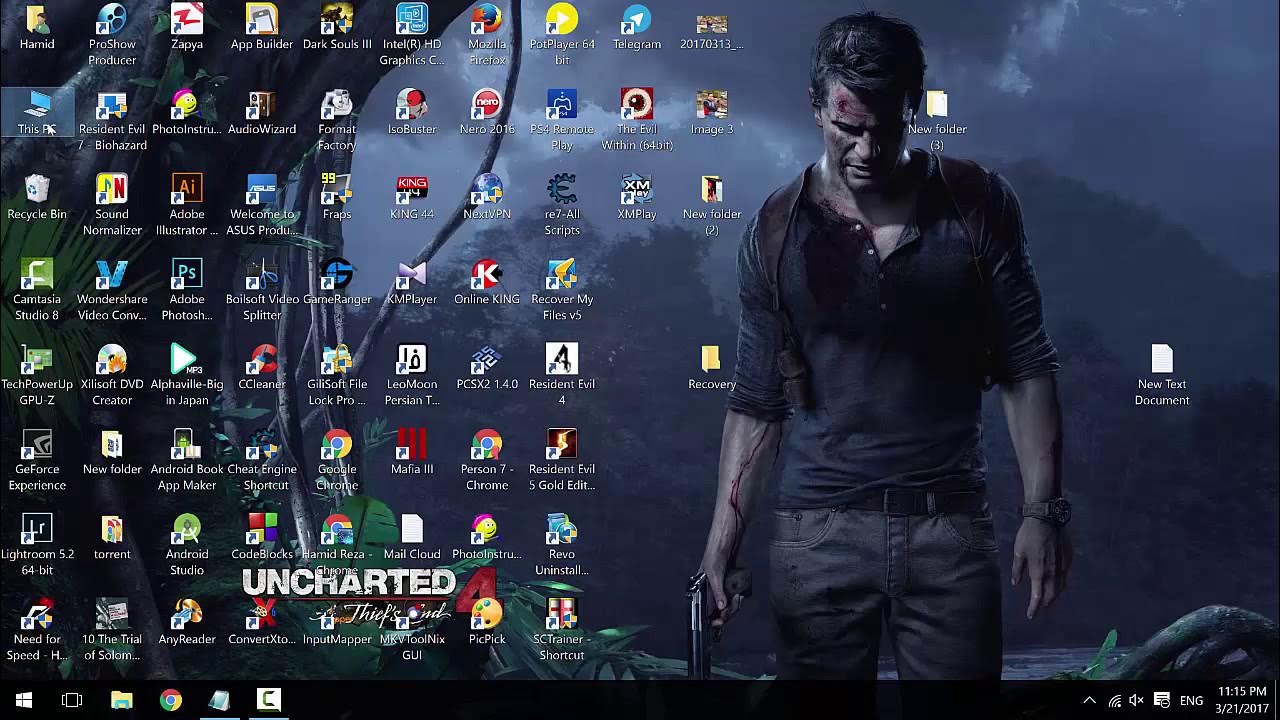Open the Mail Cloud file
The height and width of the screenshot is (720, 1280).
click(412, 537)
